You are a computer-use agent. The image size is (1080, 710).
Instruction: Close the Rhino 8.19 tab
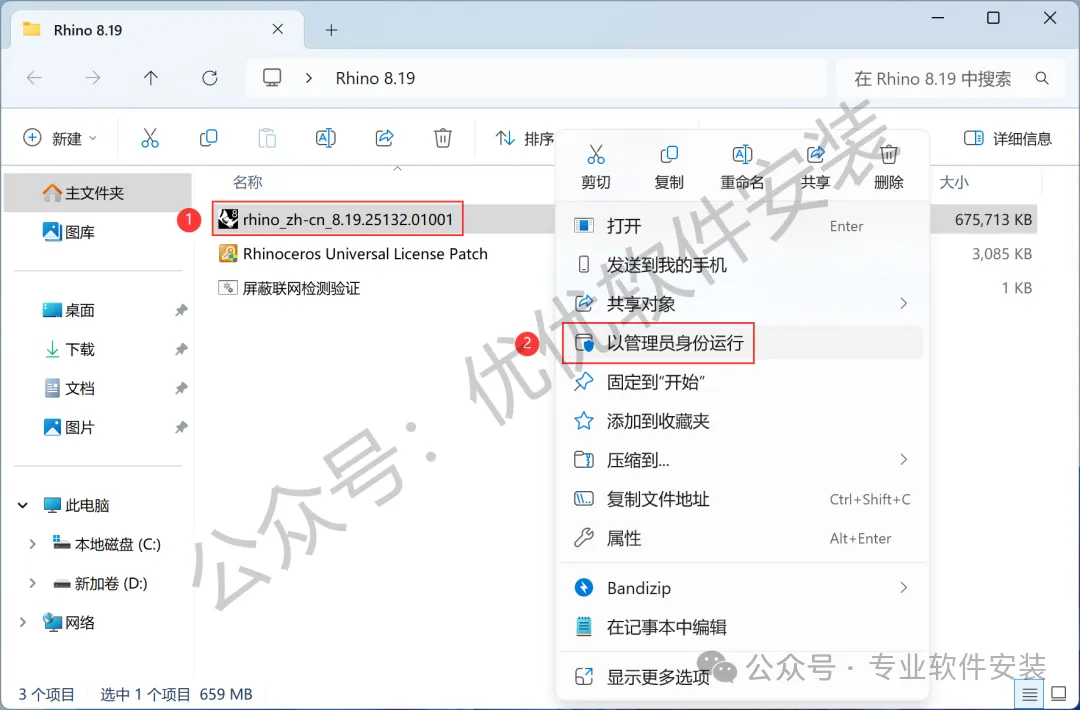point(278,30)
